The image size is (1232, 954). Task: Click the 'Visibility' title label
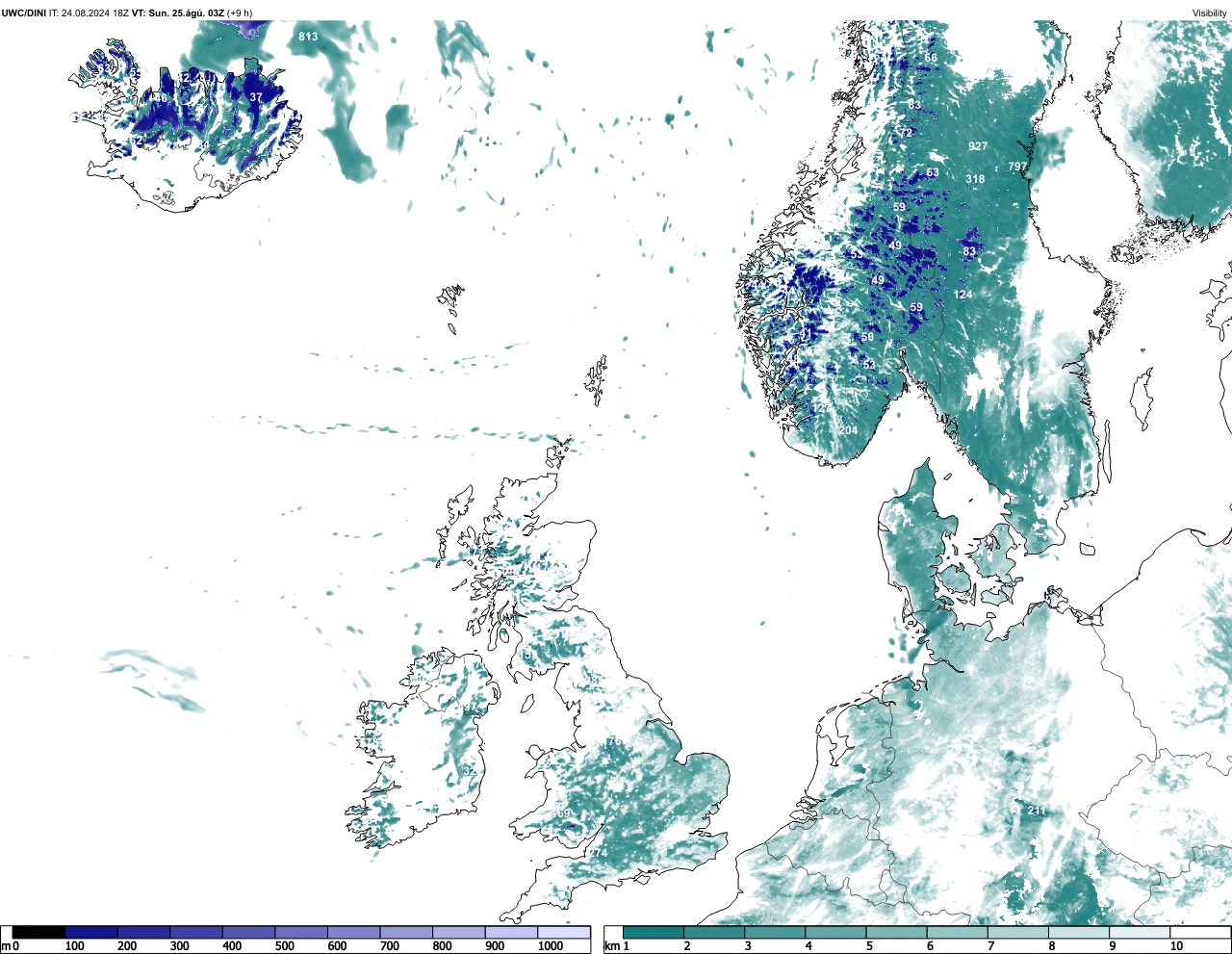(1210, 13)
